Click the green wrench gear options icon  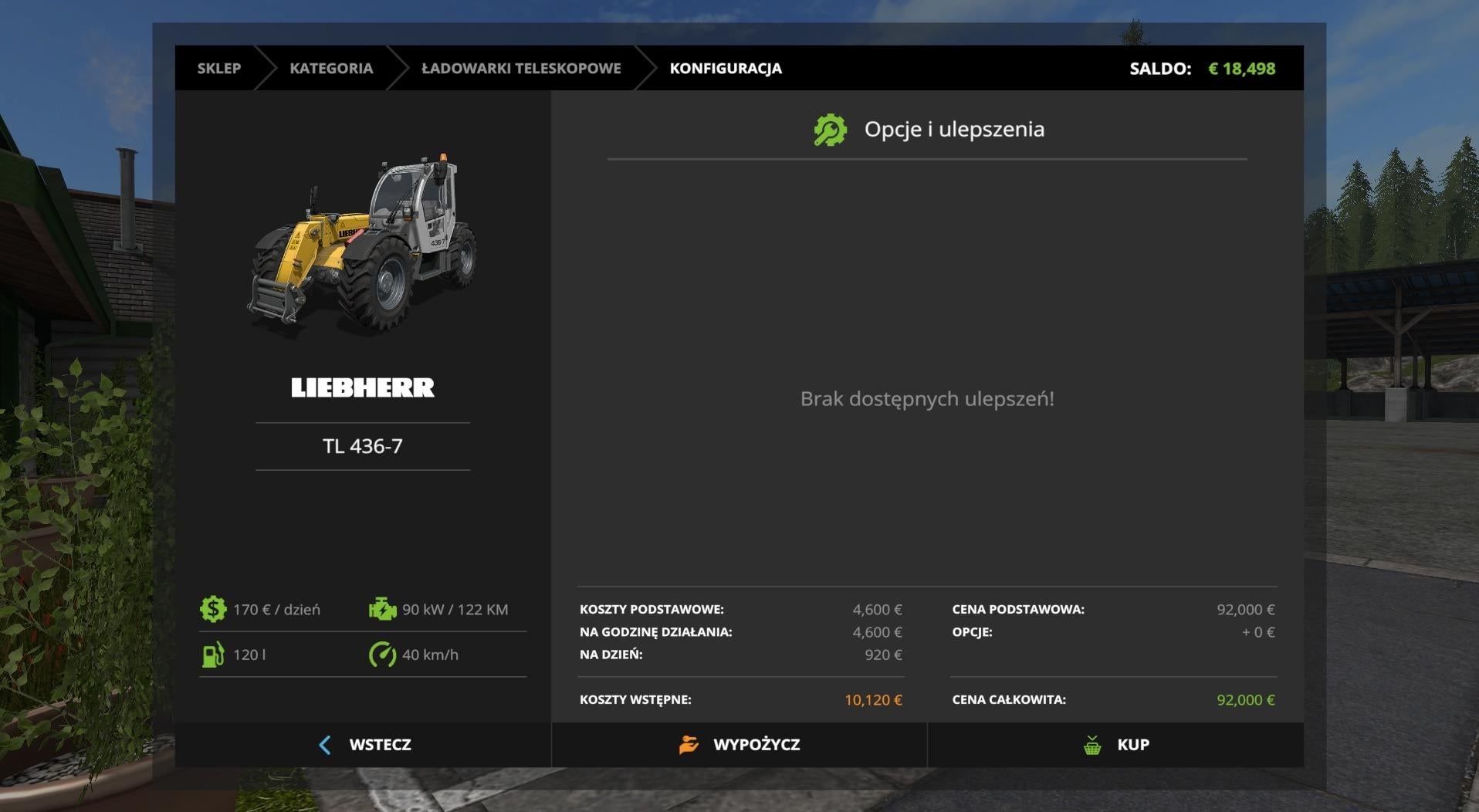point(830,130)
